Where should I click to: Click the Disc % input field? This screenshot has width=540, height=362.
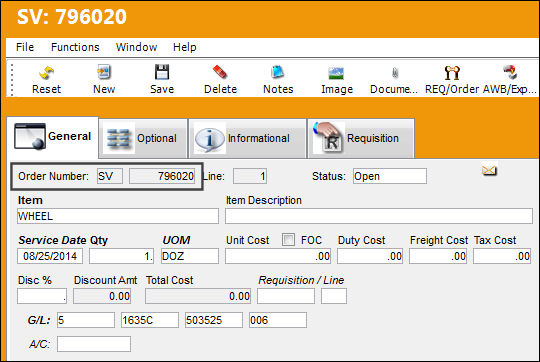[42, 296]
